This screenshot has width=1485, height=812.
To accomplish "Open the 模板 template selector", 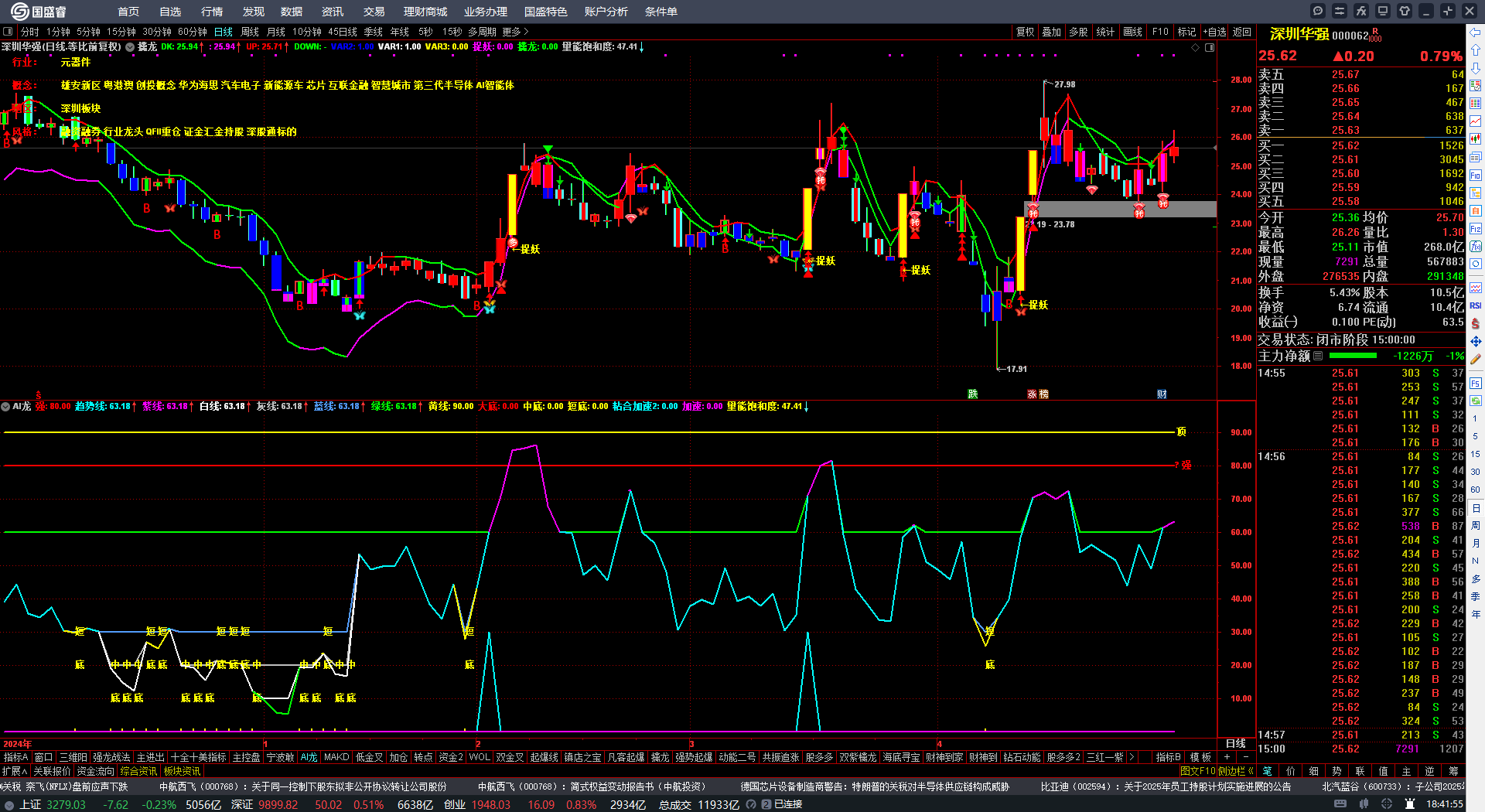I will pyautogui.click(x=1200, y=757).
